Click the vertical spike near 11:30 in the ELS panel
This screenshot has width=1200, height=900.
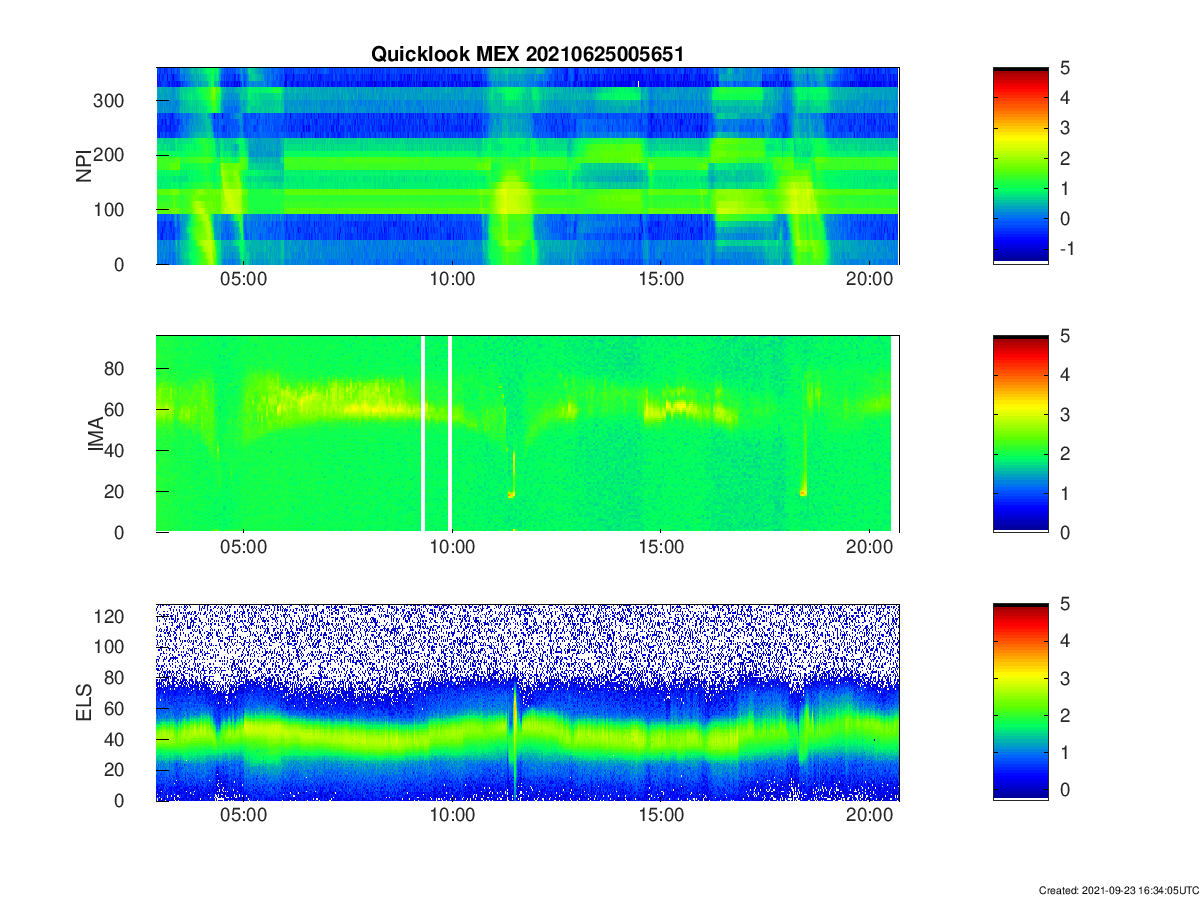coord(515,740)
